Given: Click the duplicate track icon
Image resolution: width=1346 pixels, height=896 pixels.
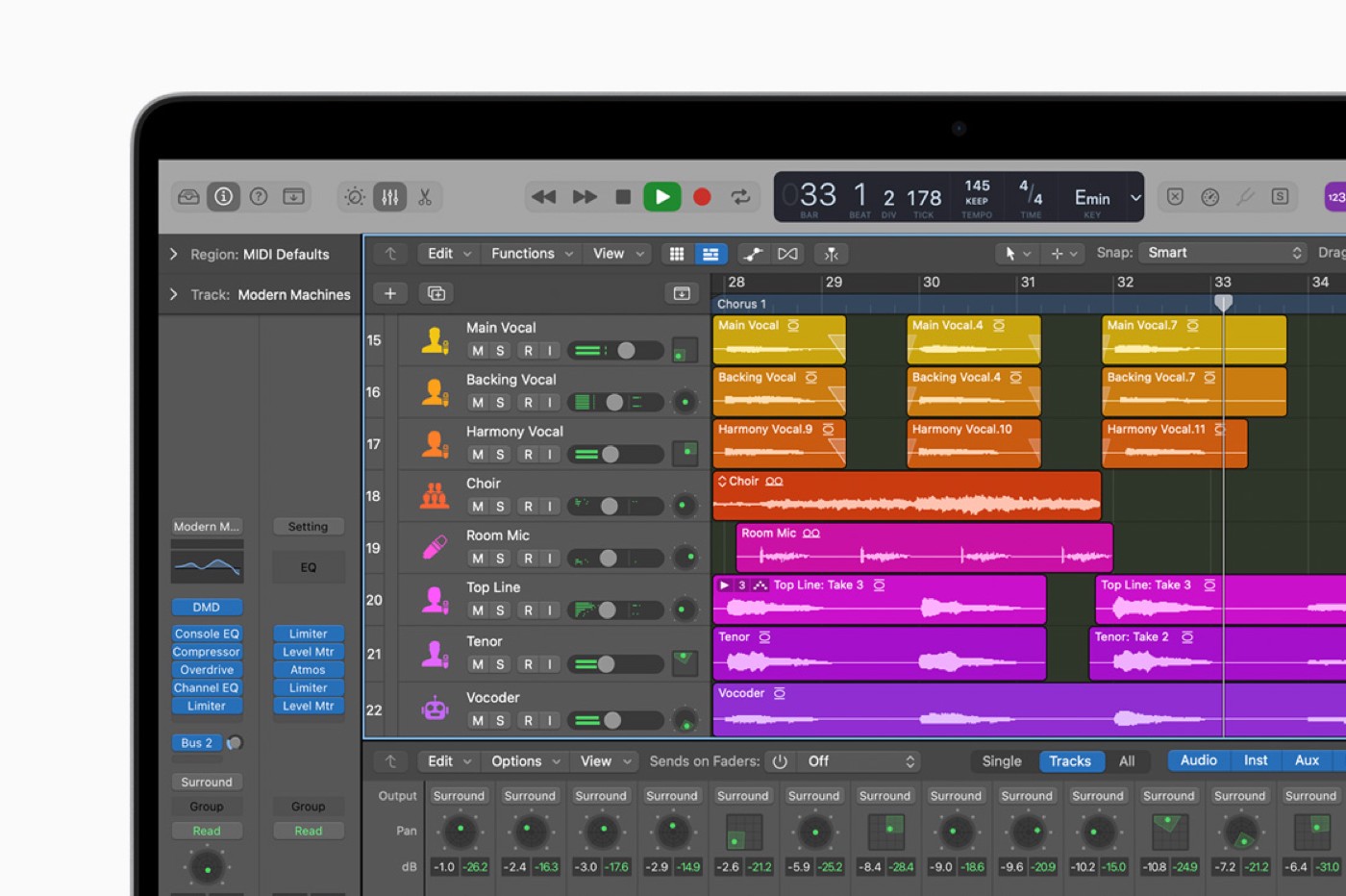Looking at the screenshot, I should 436,293.
